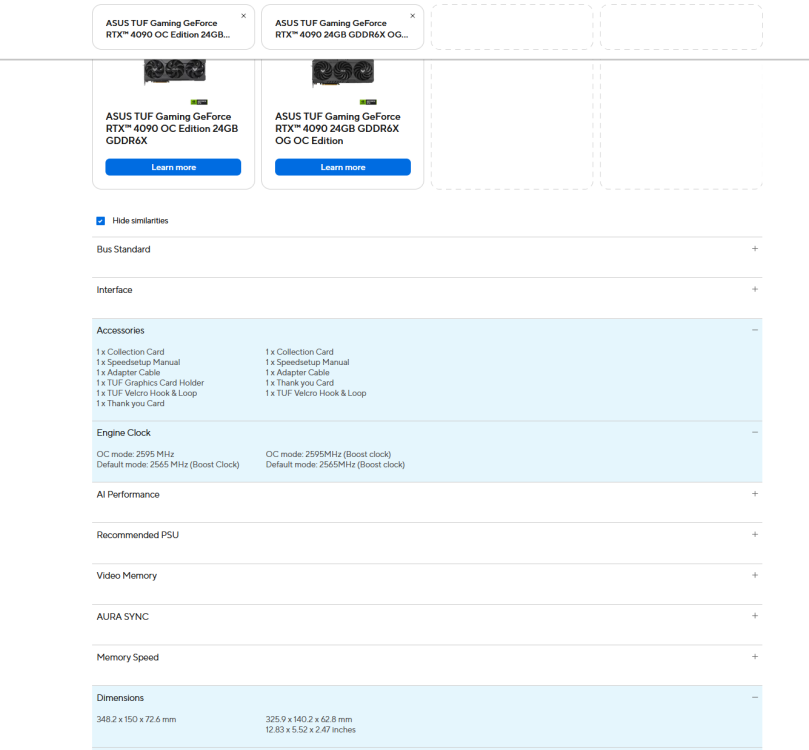Click Learn more for OG OC Edition card
Viewport: 809px width, 750px height.
click(343, 167)
